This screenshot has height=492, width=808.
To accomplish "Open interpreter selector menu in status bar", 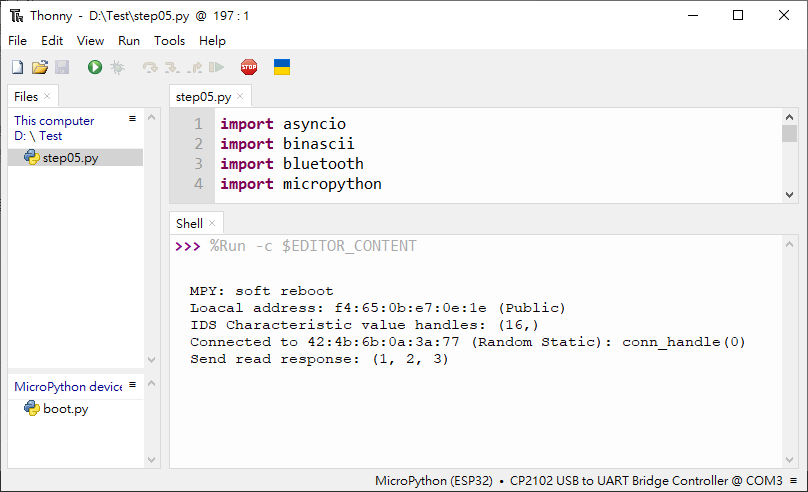I will 794,481.
